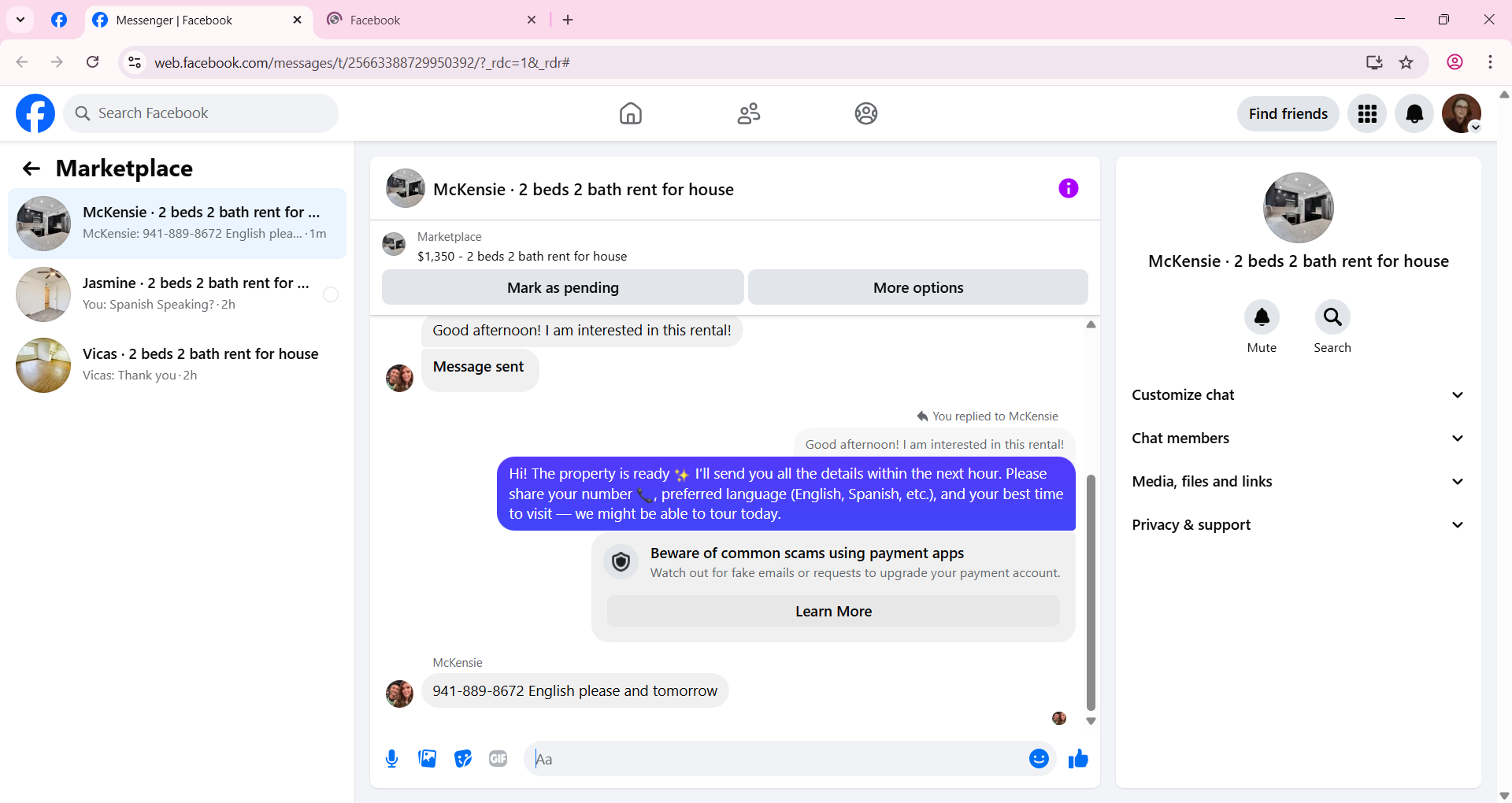The height and width of the screenshot is (803, 1512).
Task: Click Learn More on scam warning
Action: (x=833, y=612)
